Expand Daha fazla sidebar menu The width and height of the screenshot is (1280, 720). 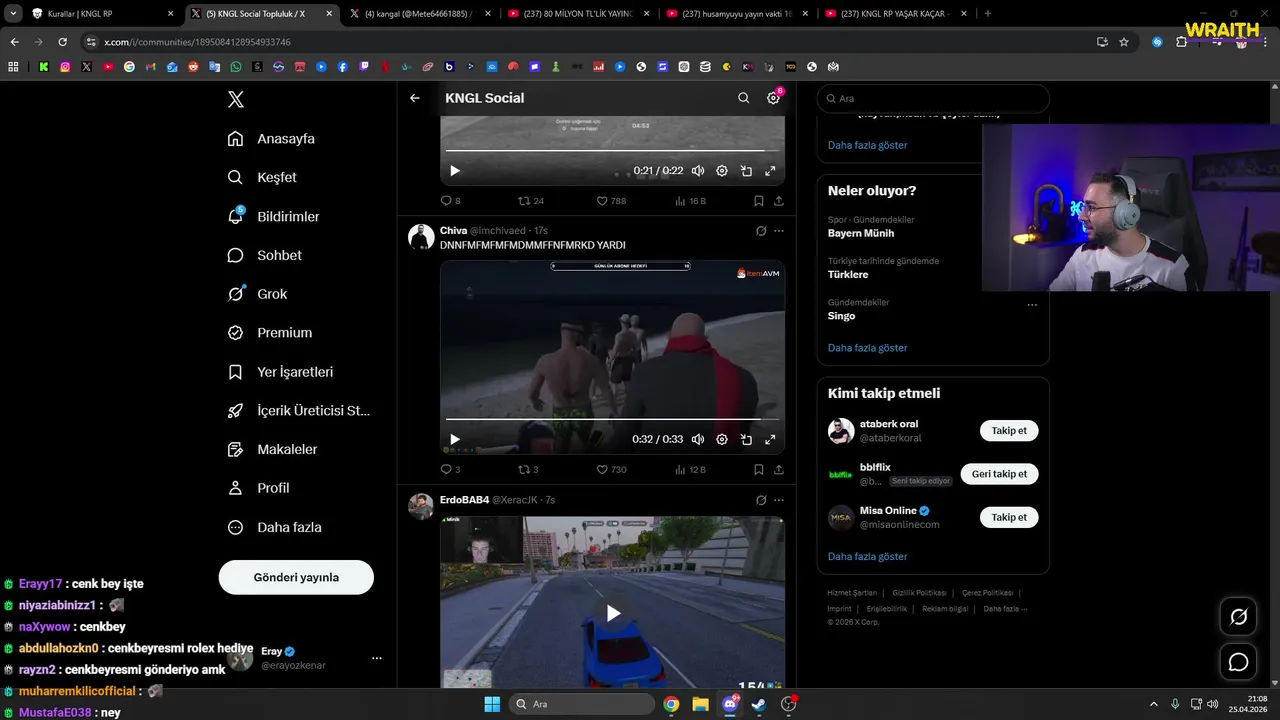[x=274, y=527]
